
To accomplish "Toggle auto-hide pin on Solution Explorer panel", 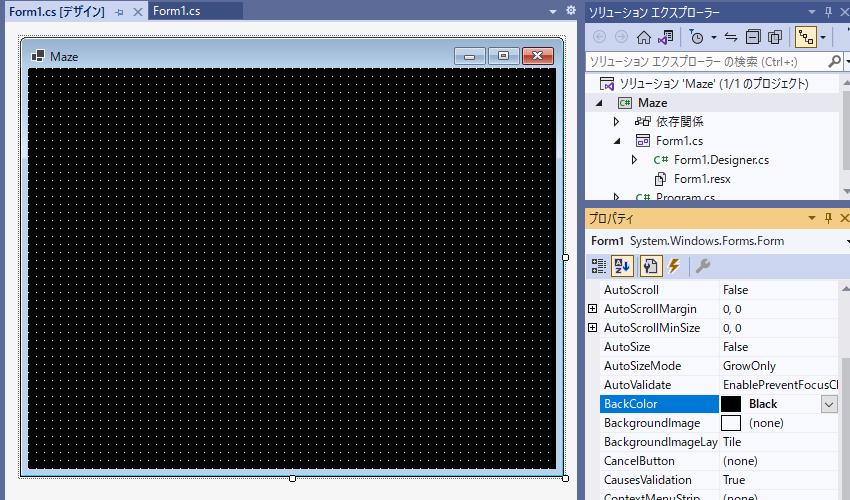I will click(828, 11).
